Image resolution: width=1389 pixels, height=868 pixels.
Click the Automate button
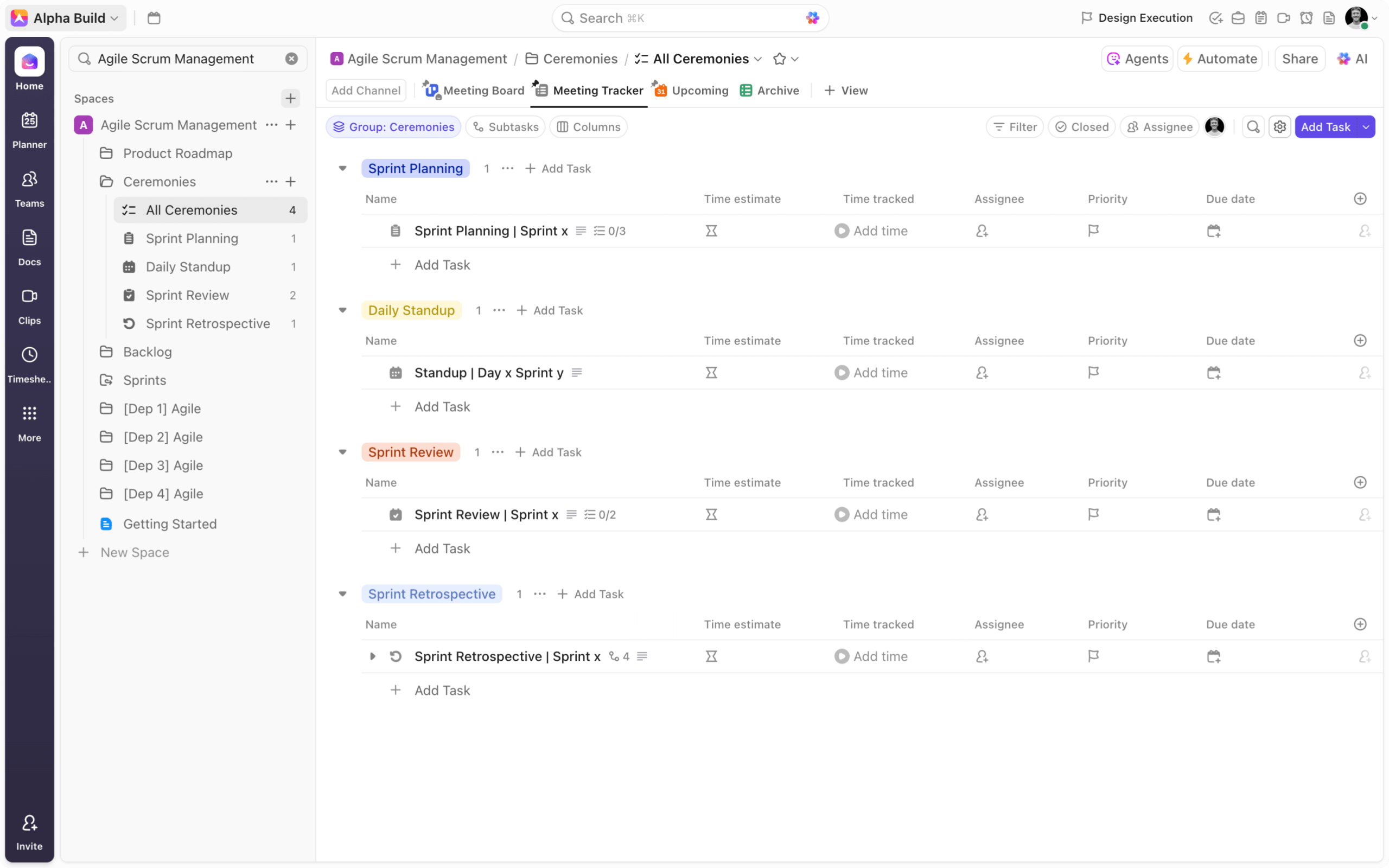tap(1220, 59)
